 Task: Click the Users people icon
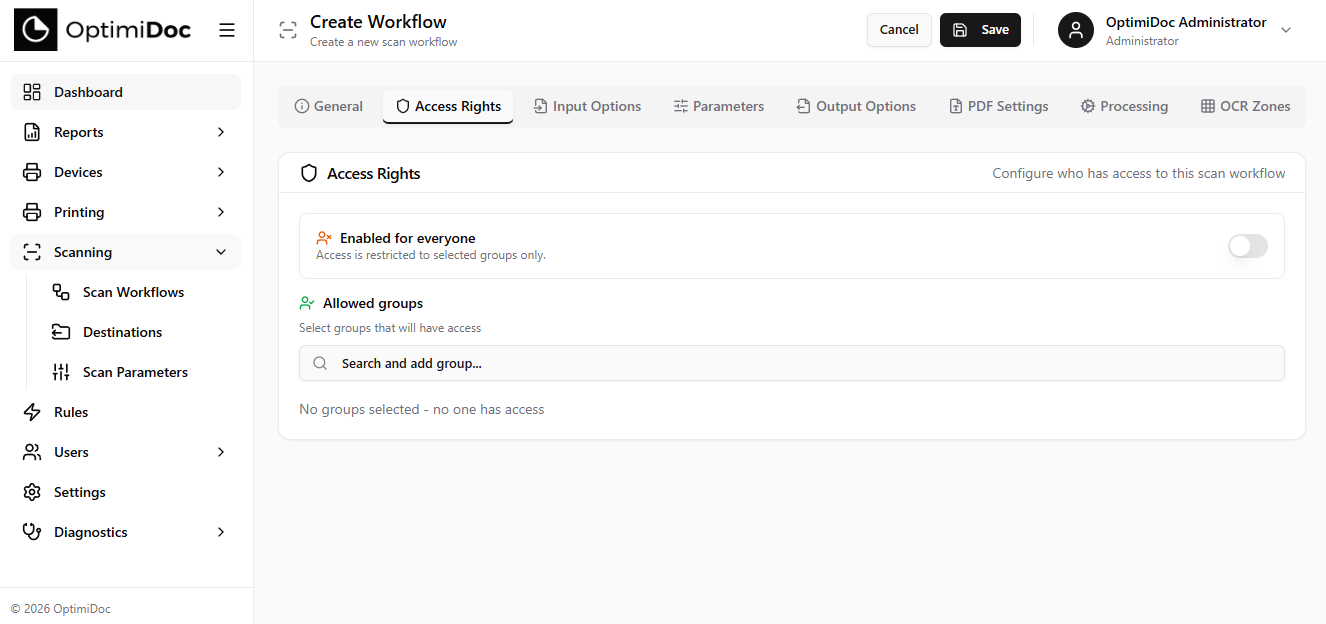(32, 452)
